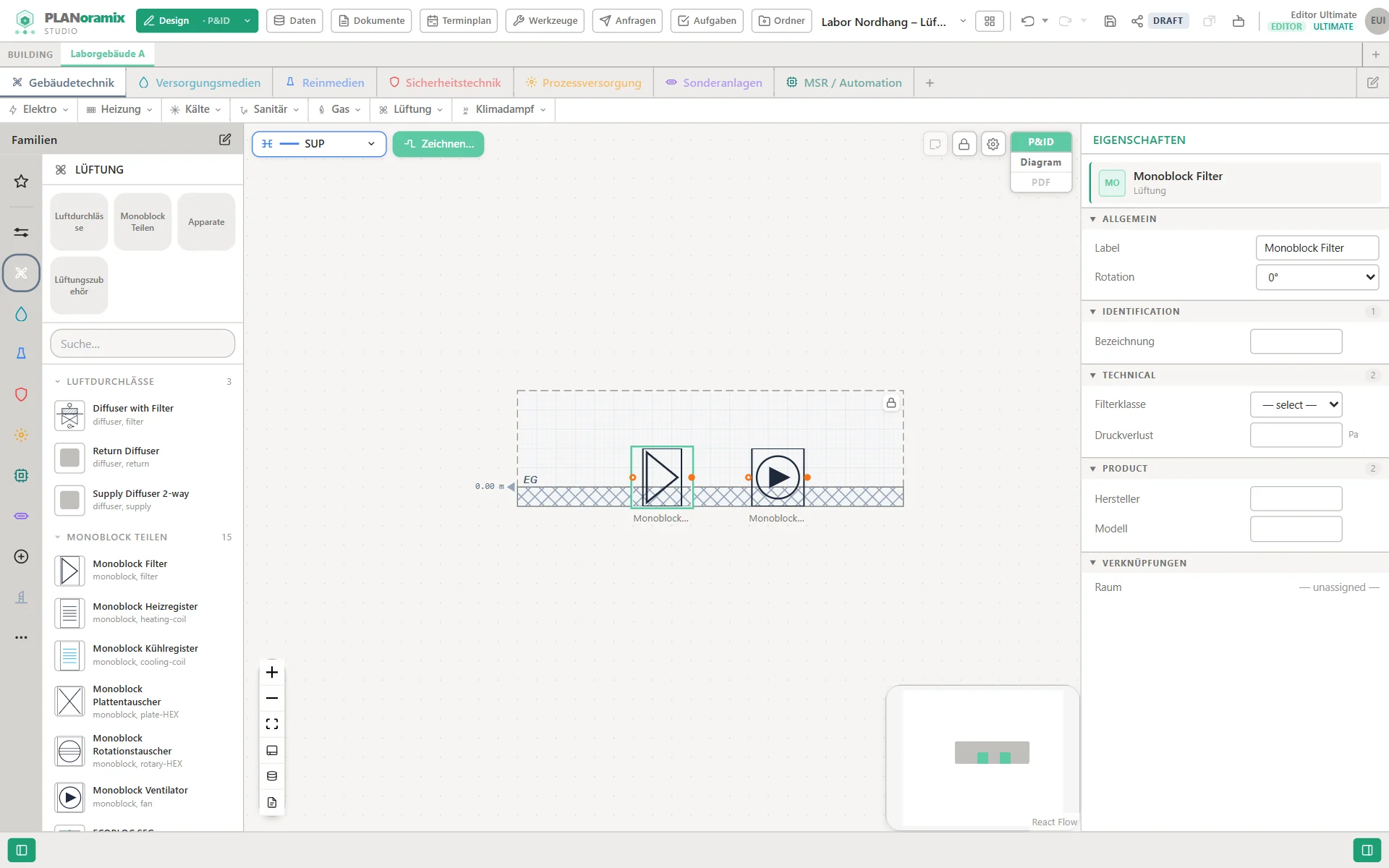Collapse the MONOBLOCK TEILEN list group
The width and height of the screenshot is (1389, 868).
tap(58, 537)
